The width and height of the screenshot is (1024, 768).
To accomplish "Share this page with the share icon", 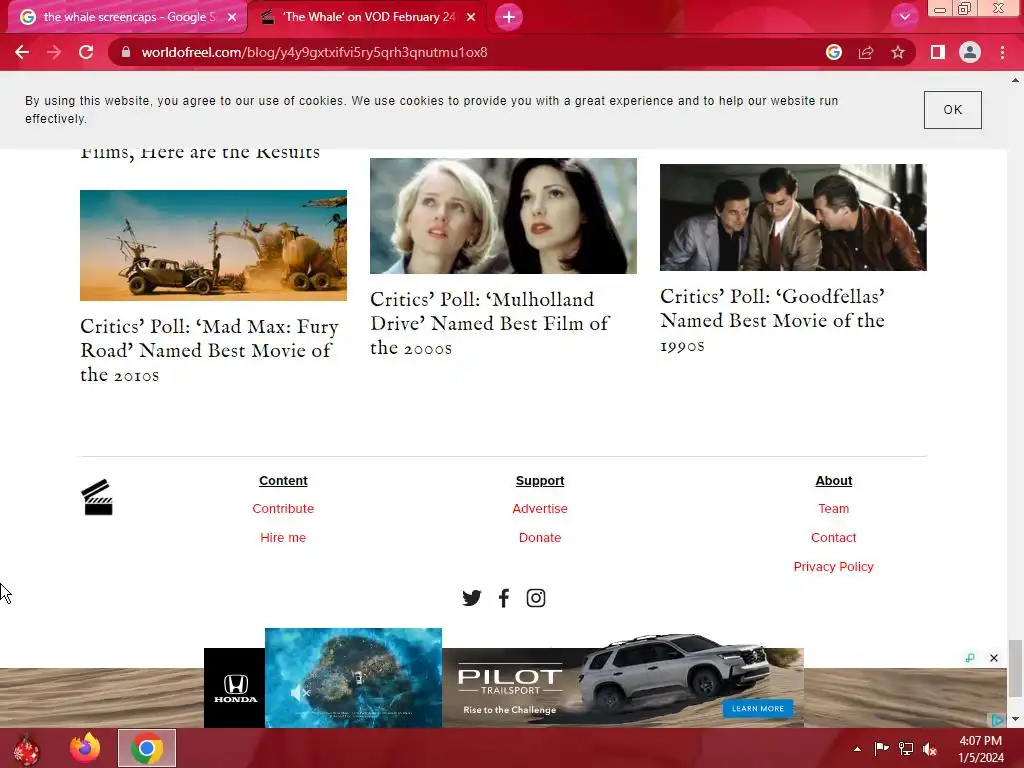I will 866,52.
